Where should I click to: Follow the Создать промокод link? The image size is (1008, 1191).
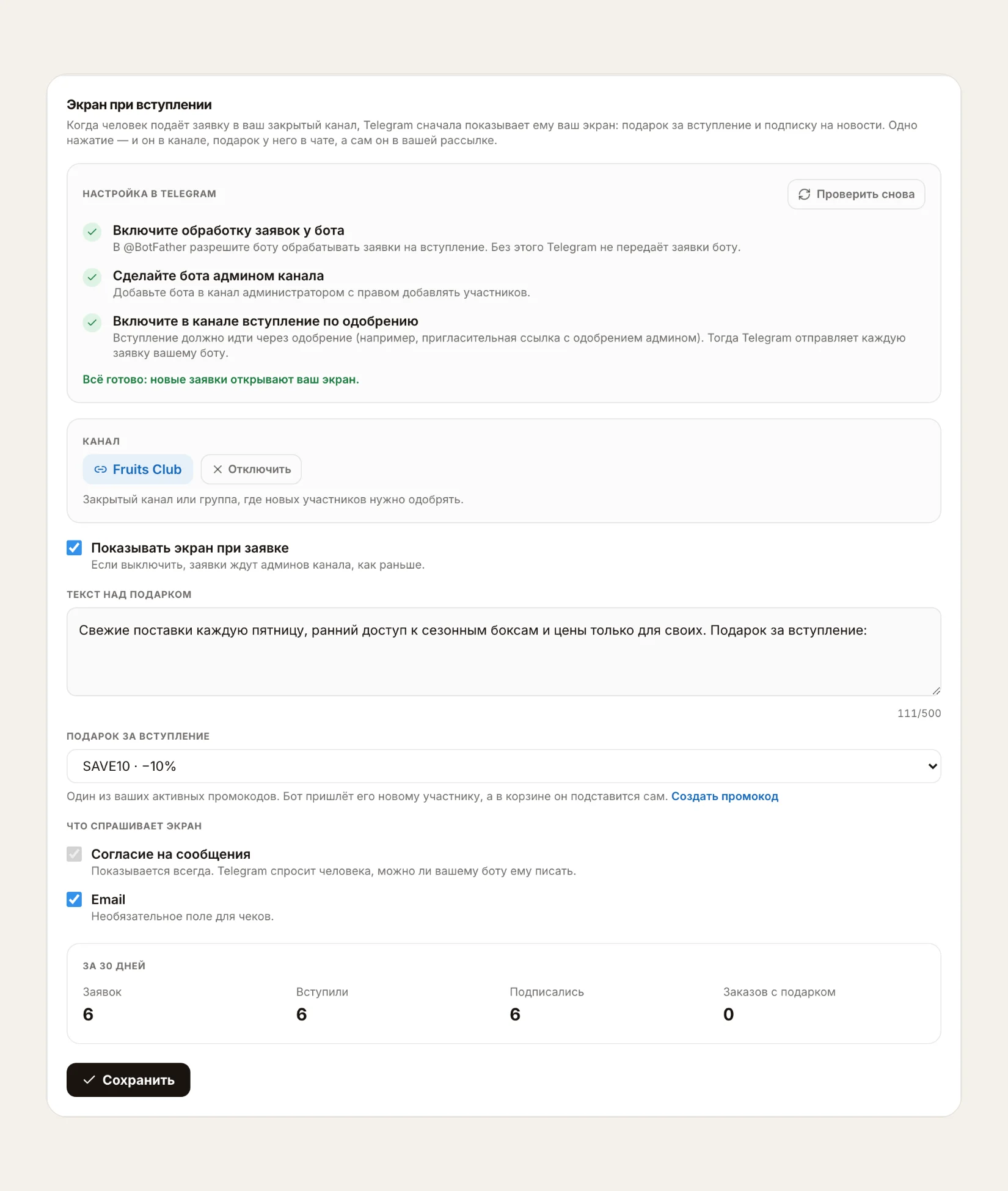[725, 796]
